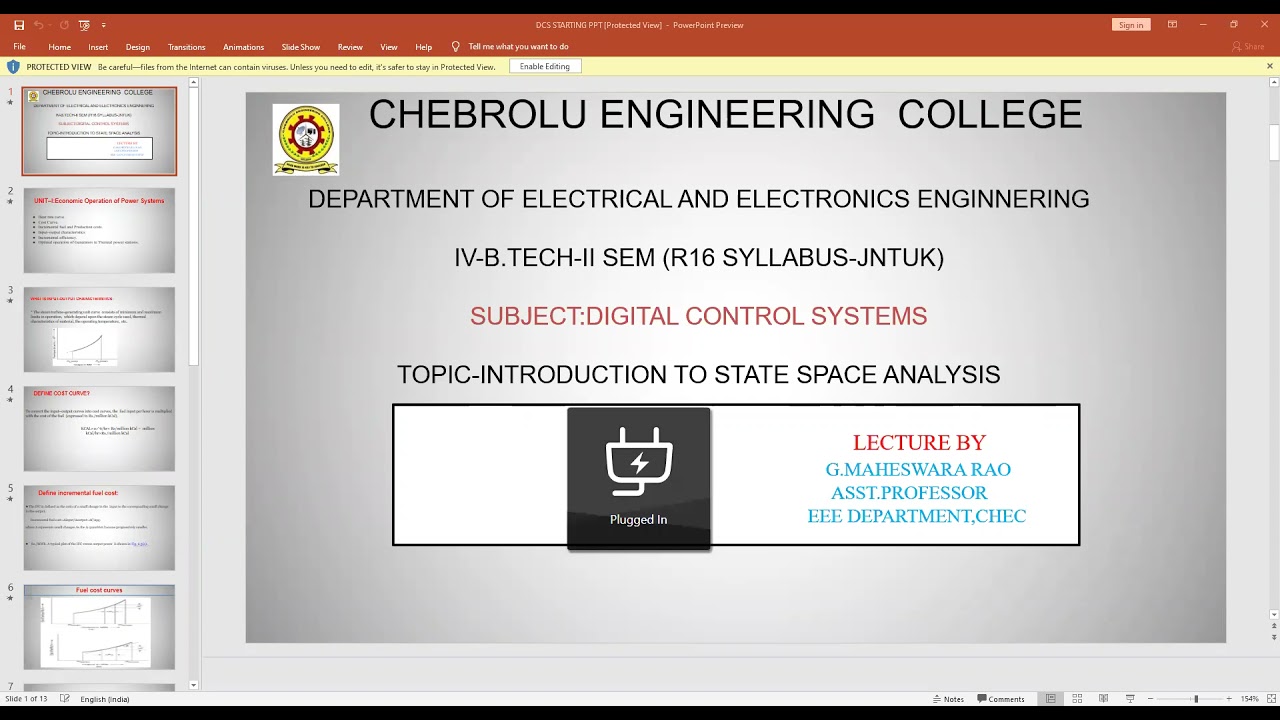Toggle the Notes pane
Image resolution: width=1280 pixels, height=720 pixels.
point(948,699)
